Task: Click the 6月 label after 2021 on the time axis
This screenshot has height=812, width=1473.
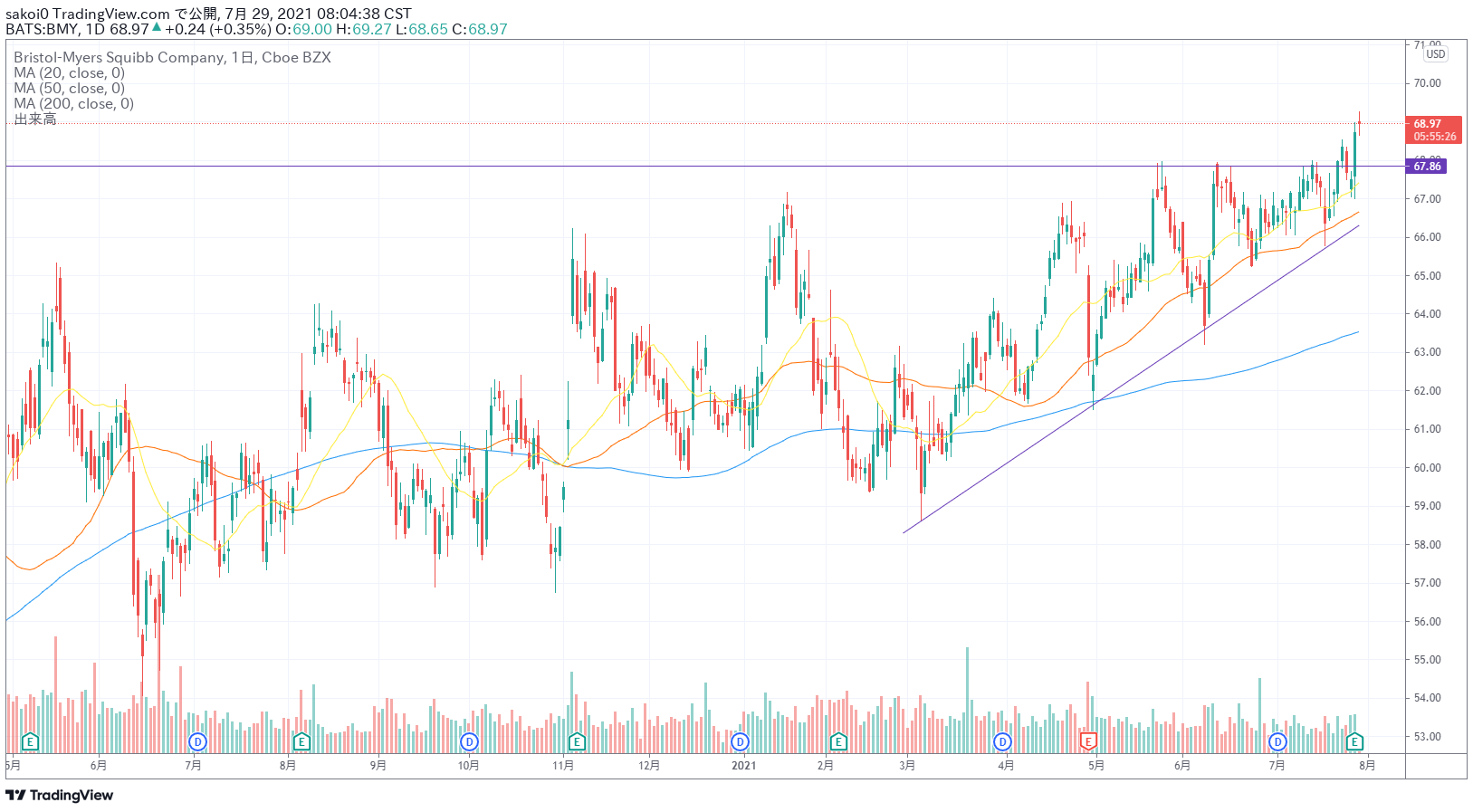Action: pyautogui.click(x=1182, y=766)
